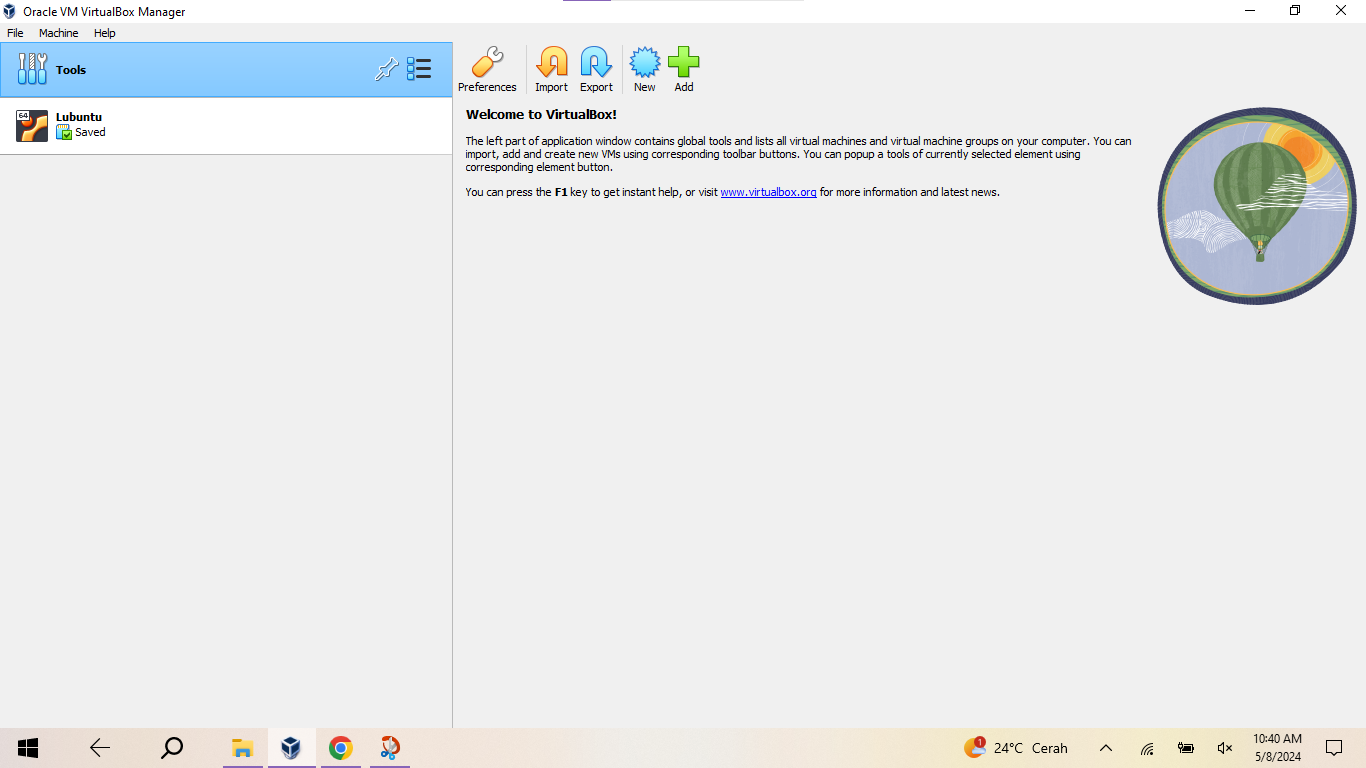Click the taskbar back arrow

click(100, 748)
